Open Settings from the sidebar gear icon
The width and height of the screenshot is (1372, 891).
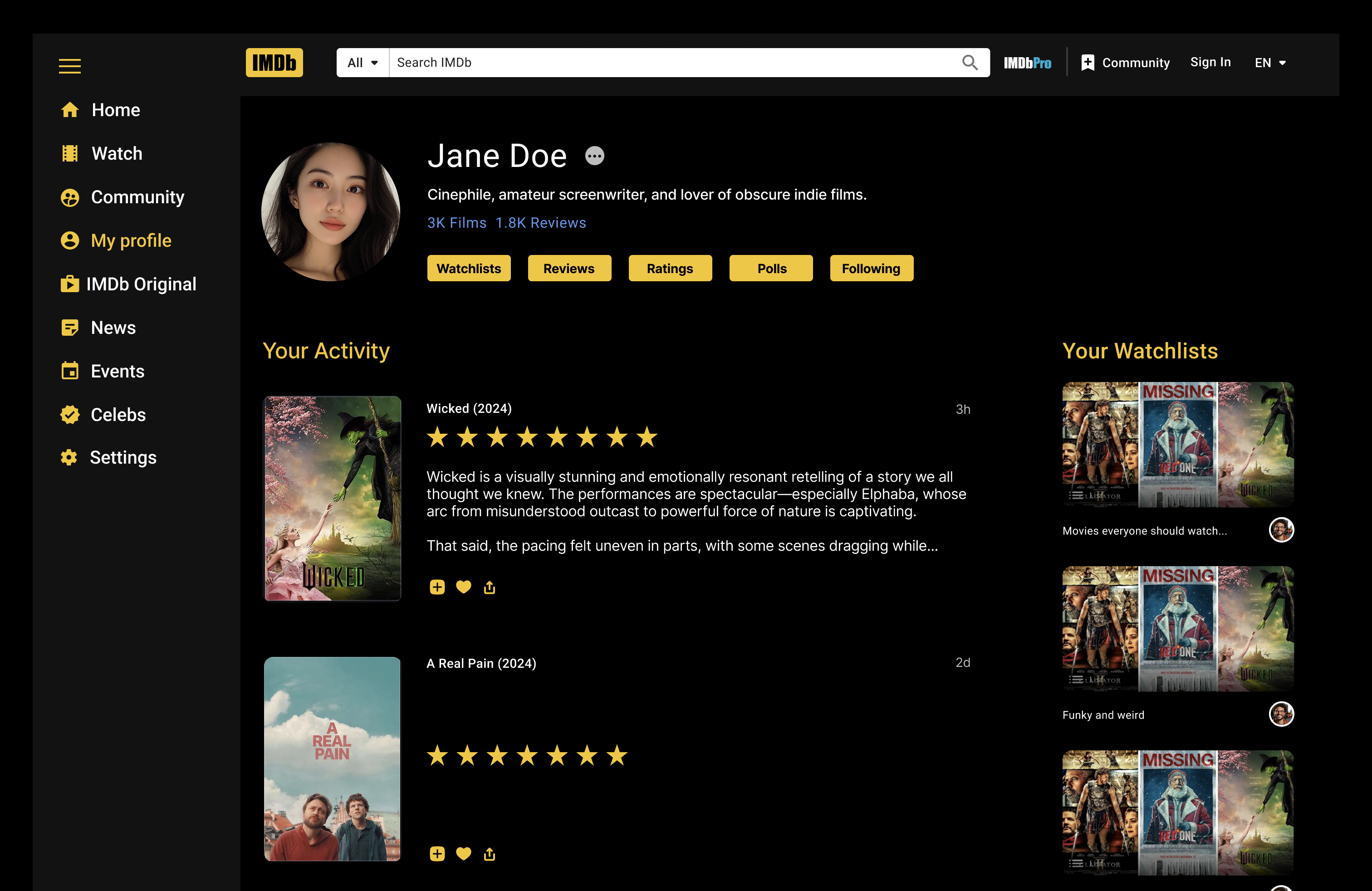click(69, 457)
